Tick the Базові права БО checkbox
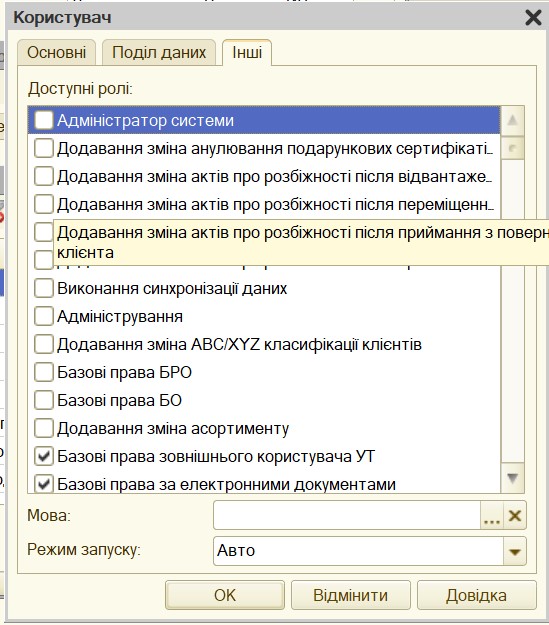 click(x=43, y=400)
